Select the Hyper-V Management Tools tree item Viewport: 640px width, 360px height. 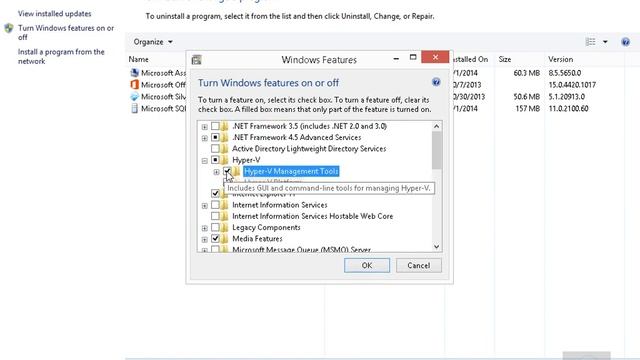(x=291, y=171)
